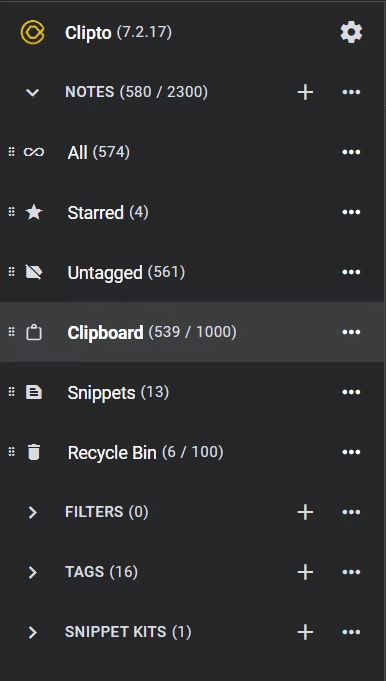This screenshot has height=681, width=386.
Task: Click the Starred star icon
Action: (x=34, y=212)
